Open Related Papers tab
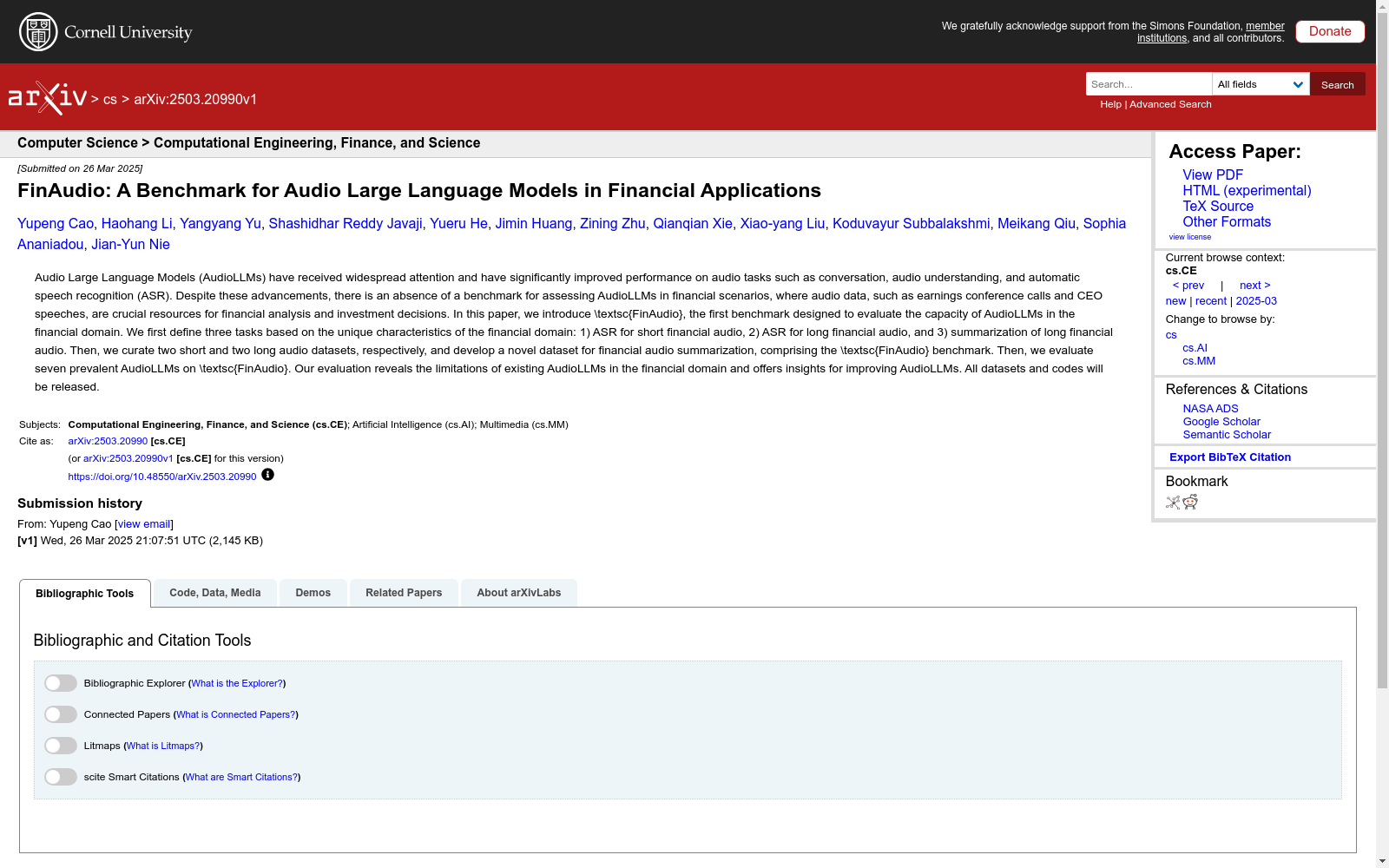 404,593
